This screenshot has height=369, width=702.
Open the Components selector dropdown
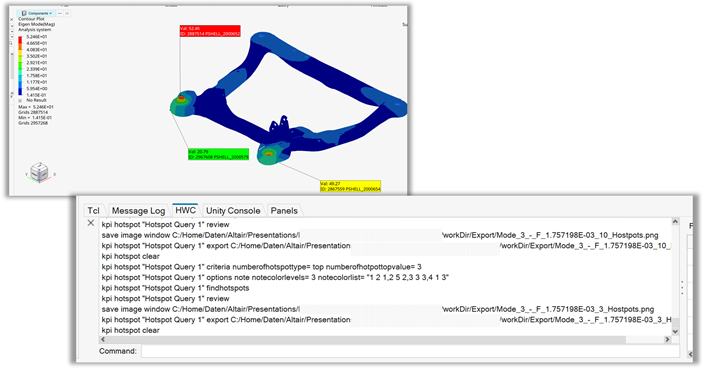coord(36,13)
